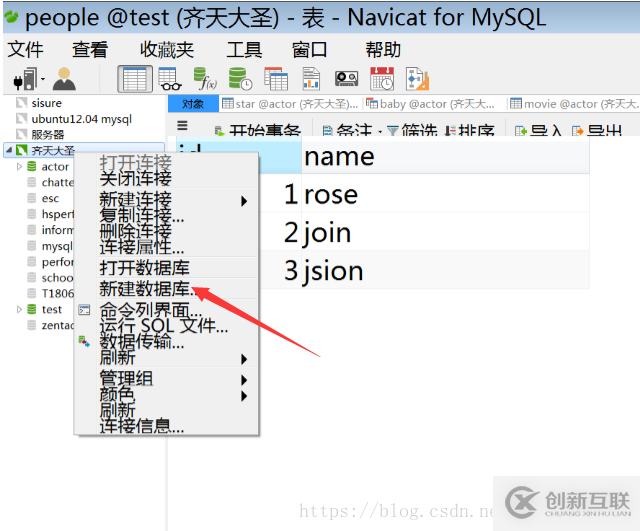Open the View toolbar icon

click(169, 79)
